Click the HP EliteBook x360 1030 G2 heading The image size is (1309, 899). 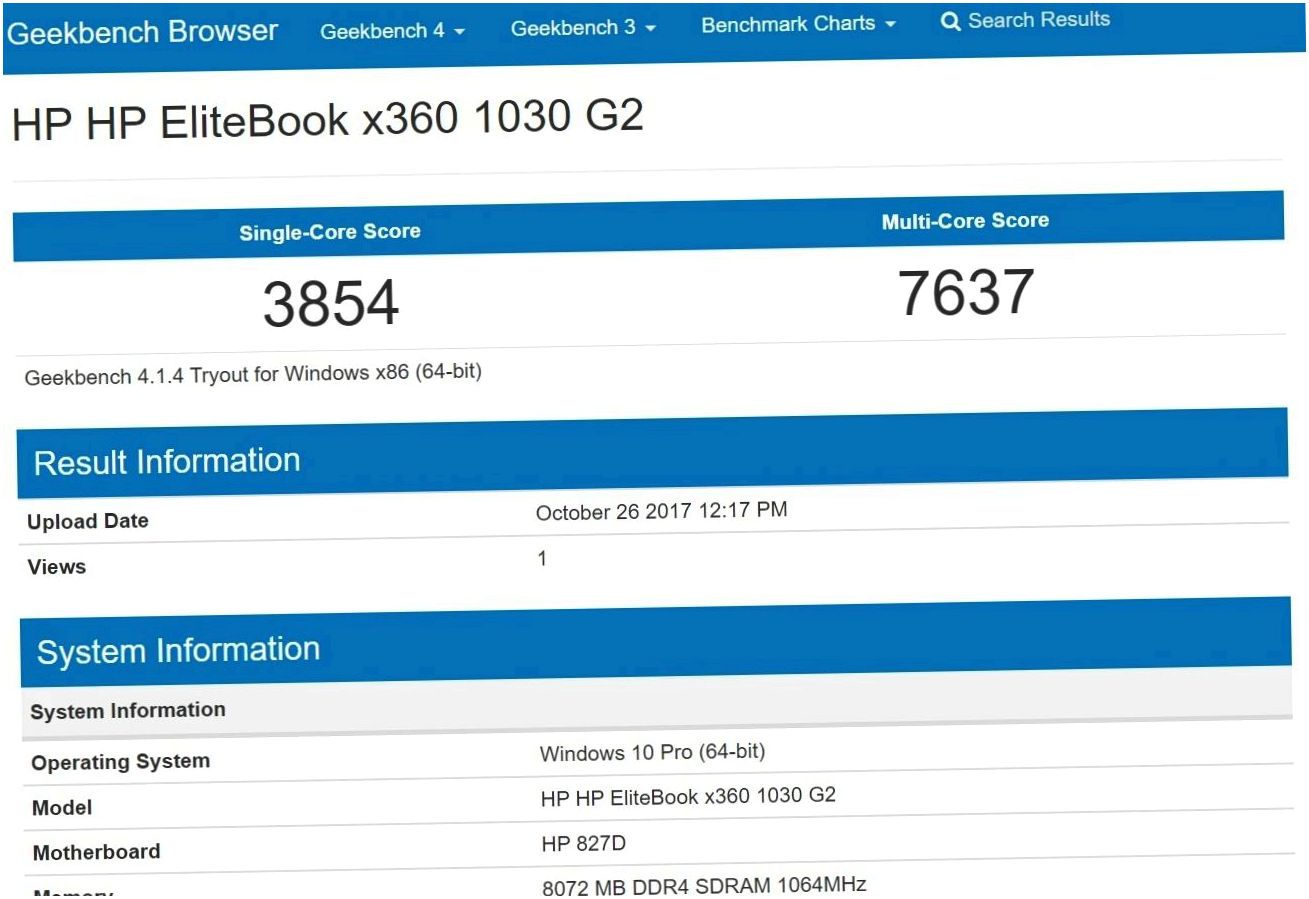[x=327, y=120]
